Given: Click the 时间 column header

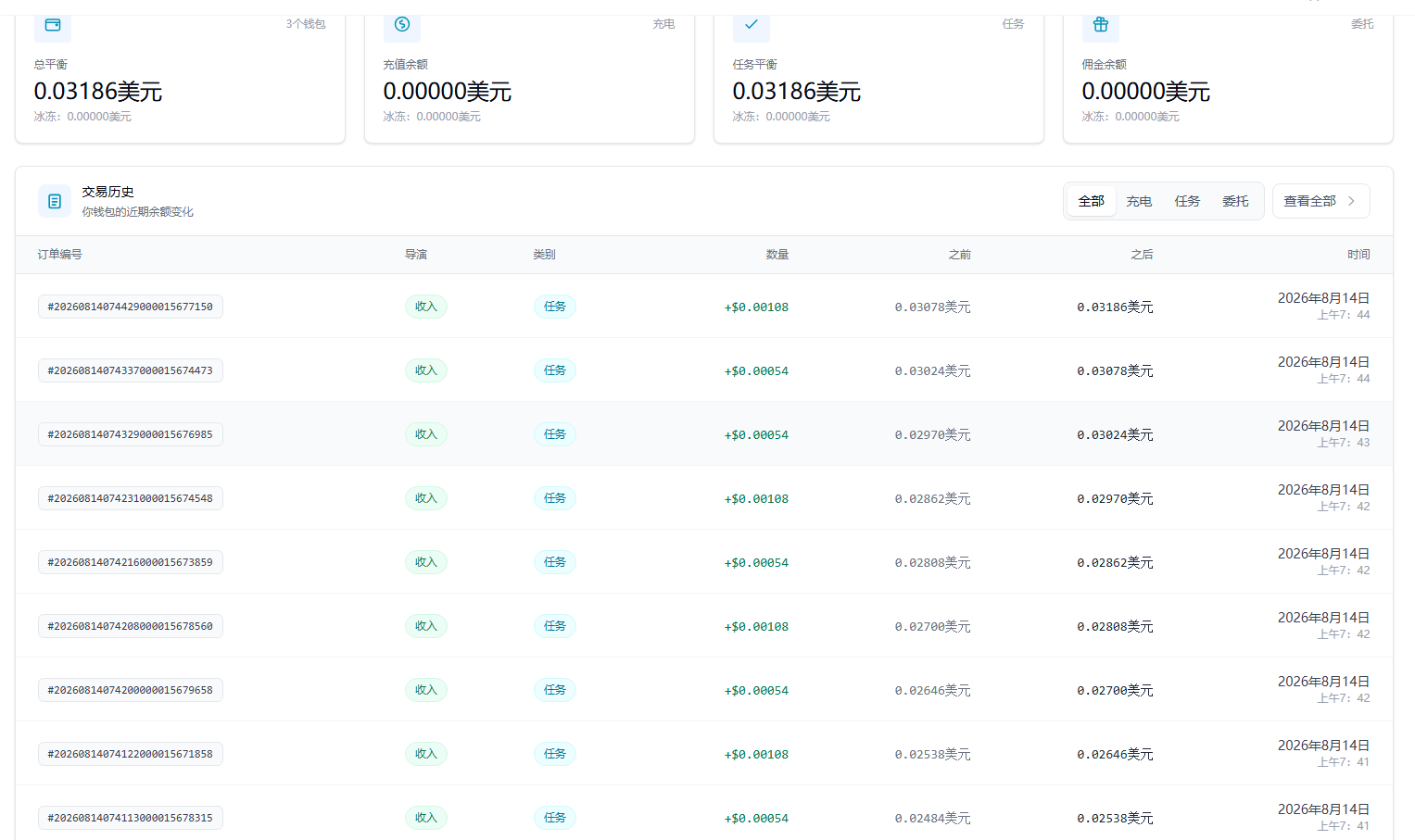Looking at the screenshot, I should [1358, 255].
